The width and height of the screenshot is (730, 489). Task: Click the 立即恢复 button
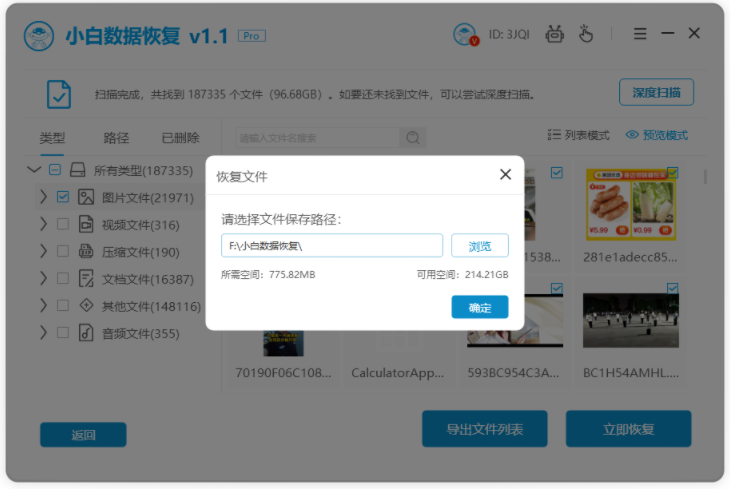629,429
